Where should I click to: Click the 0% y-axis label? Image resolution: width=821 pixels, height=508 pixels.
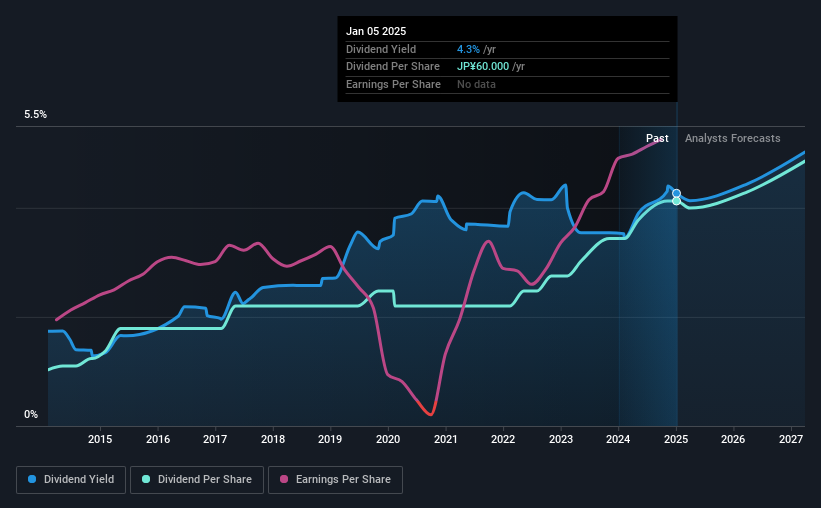click(31, 414)
